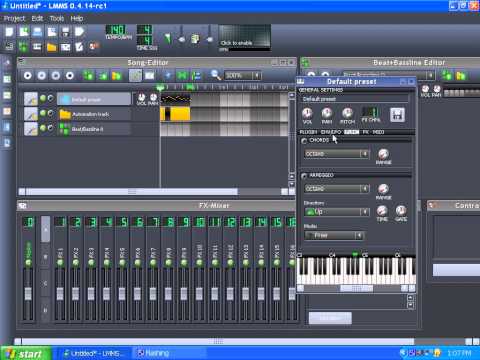Switch to the ENV/LFO tab

click(331, 132)
